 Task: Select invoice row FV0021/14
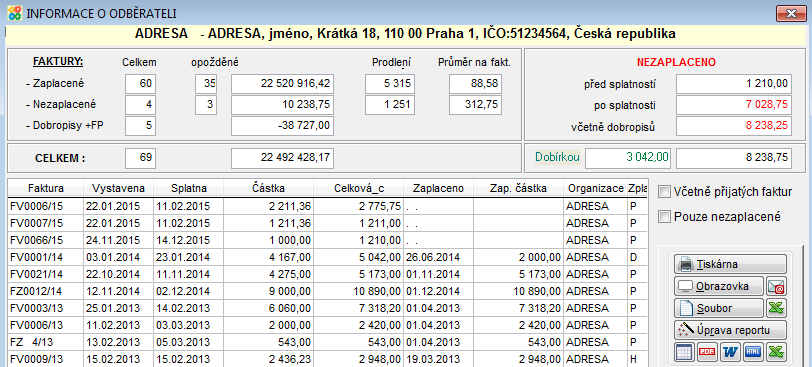pos(327,274)
